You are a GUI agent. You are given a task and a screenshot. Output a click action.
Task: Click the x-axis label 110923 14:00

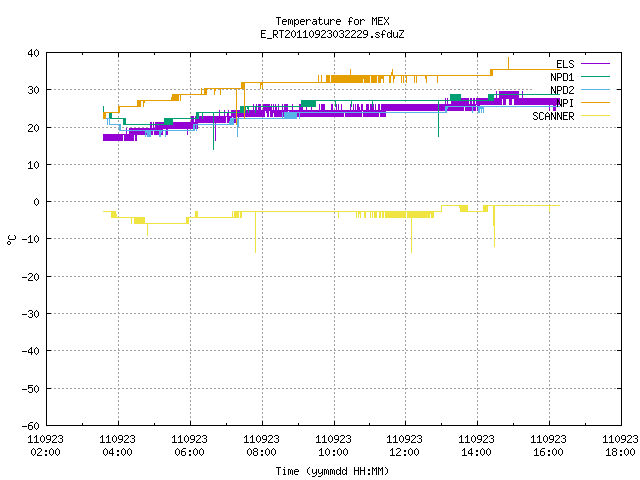[476, 446]
